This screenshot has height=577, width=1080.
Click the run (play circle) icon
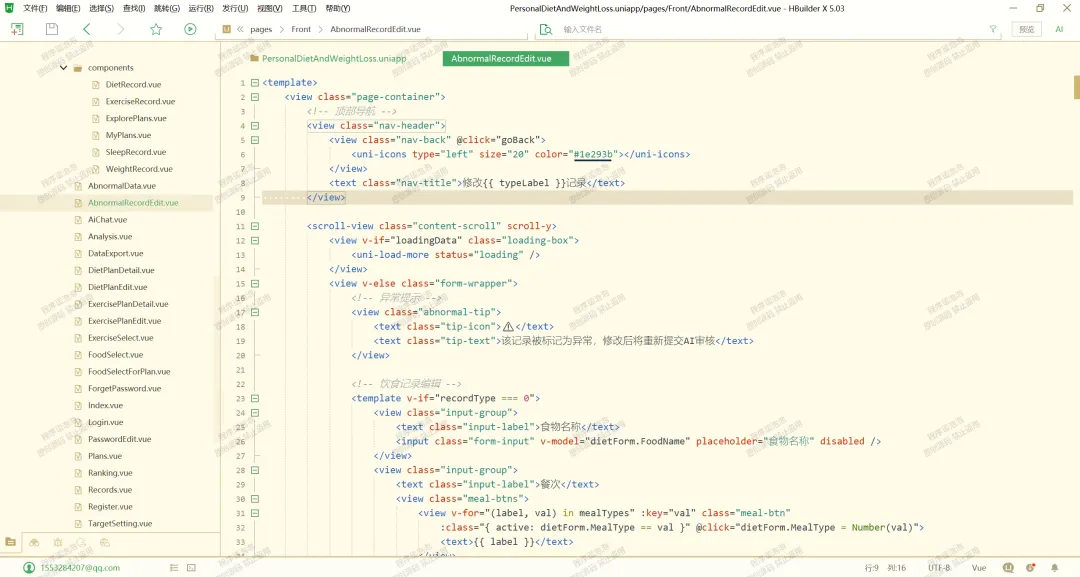point(190,29)
